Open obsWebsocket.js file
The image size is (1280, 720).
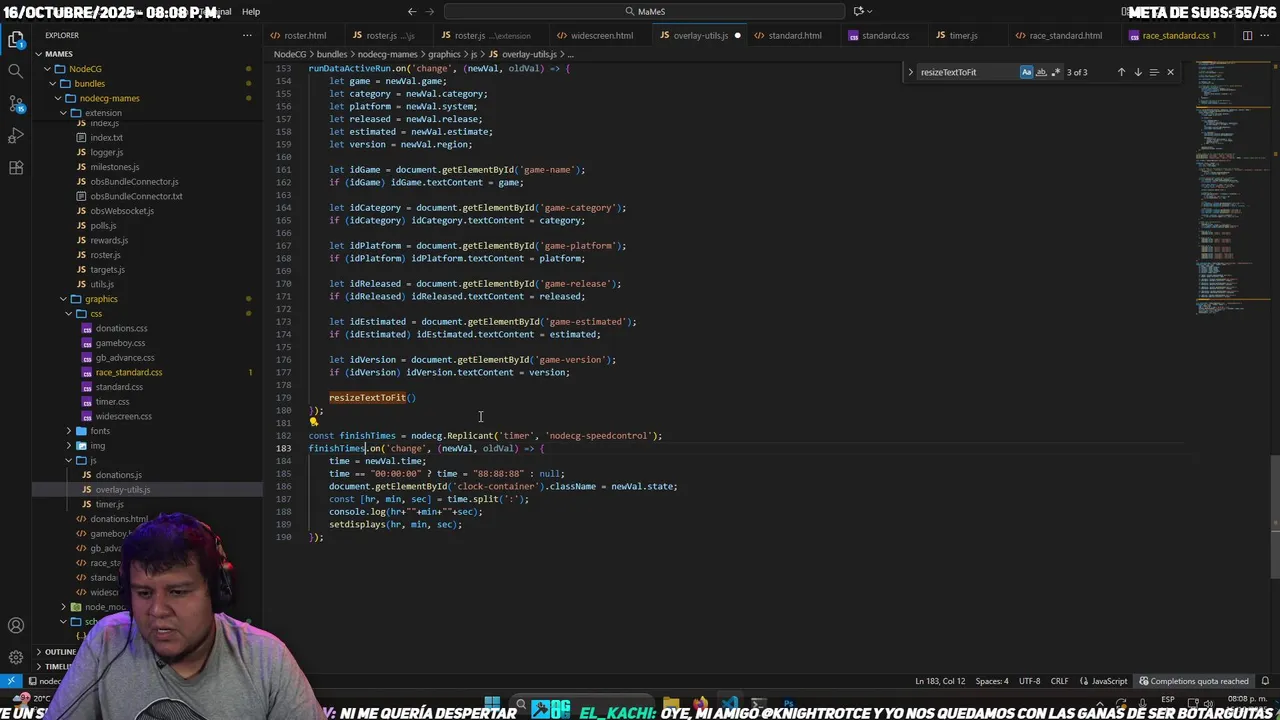[122, 211]
